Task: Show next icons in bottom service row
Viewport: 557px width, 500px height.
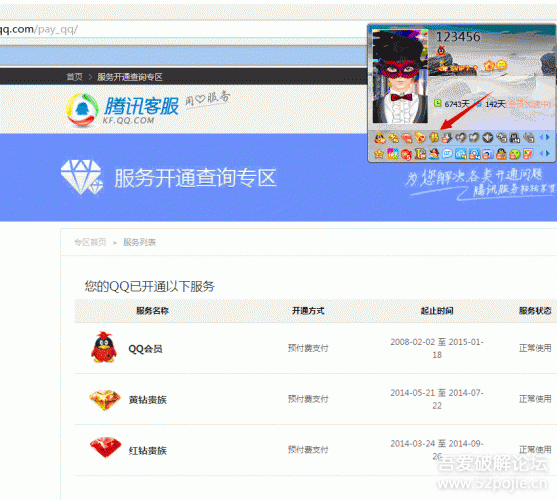Action: 548,153
